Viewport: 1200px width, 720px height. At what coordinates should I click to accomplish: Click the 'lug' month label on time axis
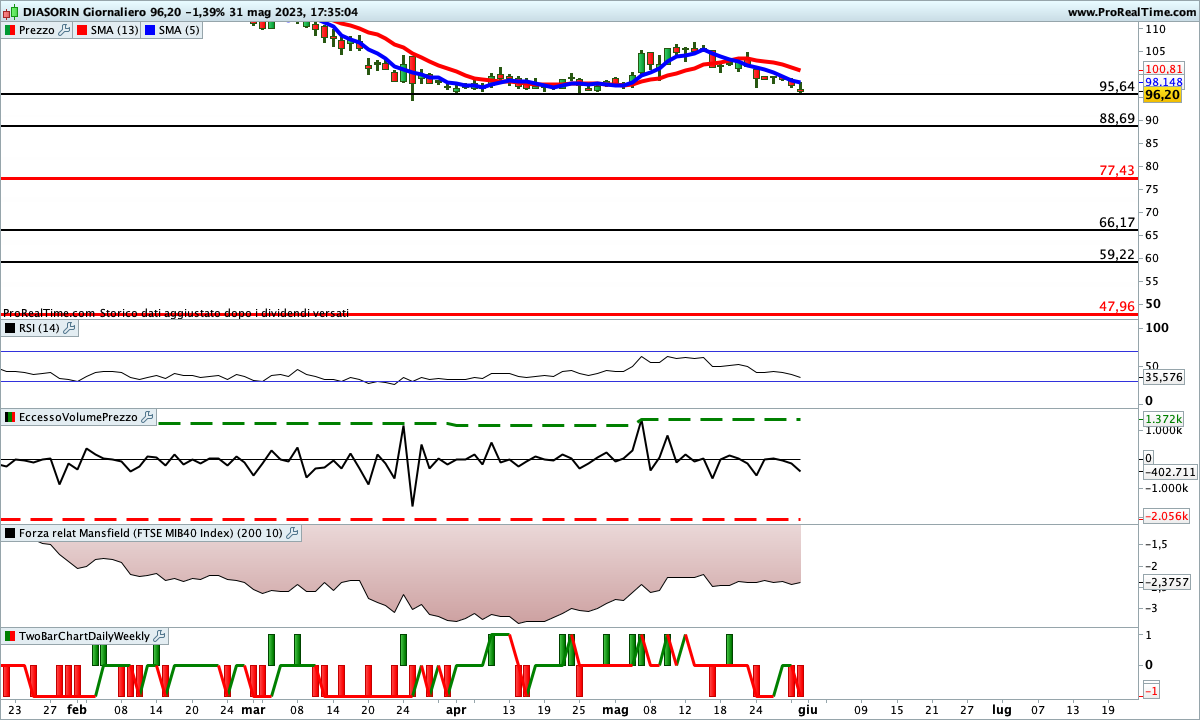[1001, 710]
